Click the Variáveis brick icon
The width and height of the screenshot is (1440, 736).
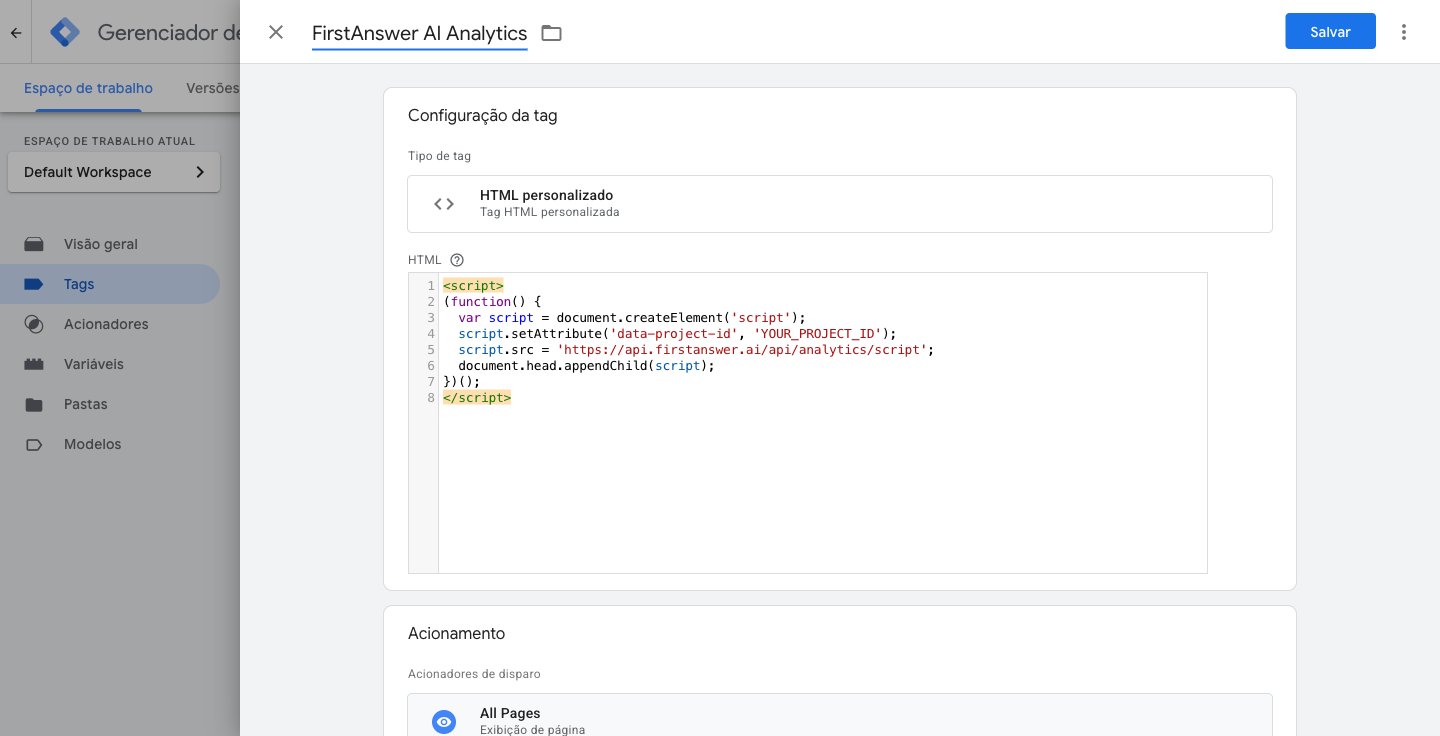click(34, 364)
